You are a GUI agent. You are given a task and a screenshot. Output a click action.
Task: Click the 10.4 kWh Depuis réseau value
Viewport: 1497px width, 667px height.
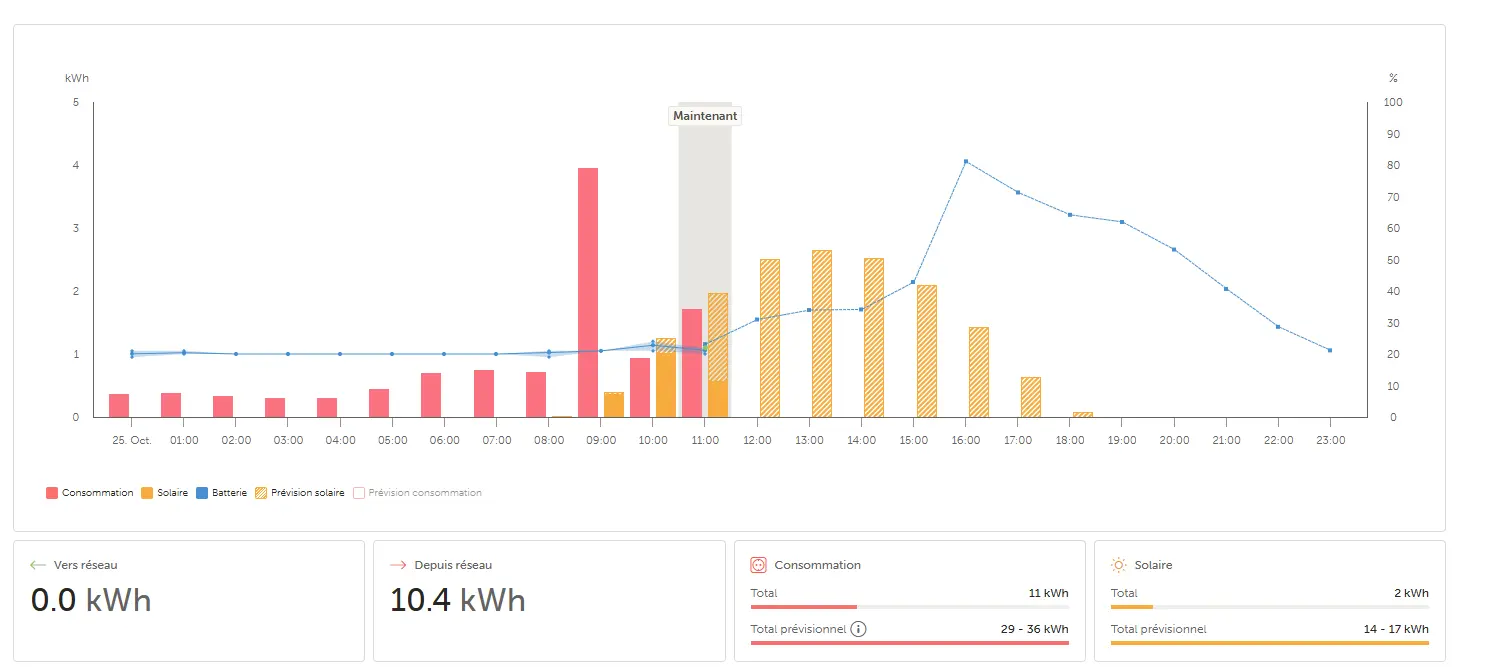457,600
